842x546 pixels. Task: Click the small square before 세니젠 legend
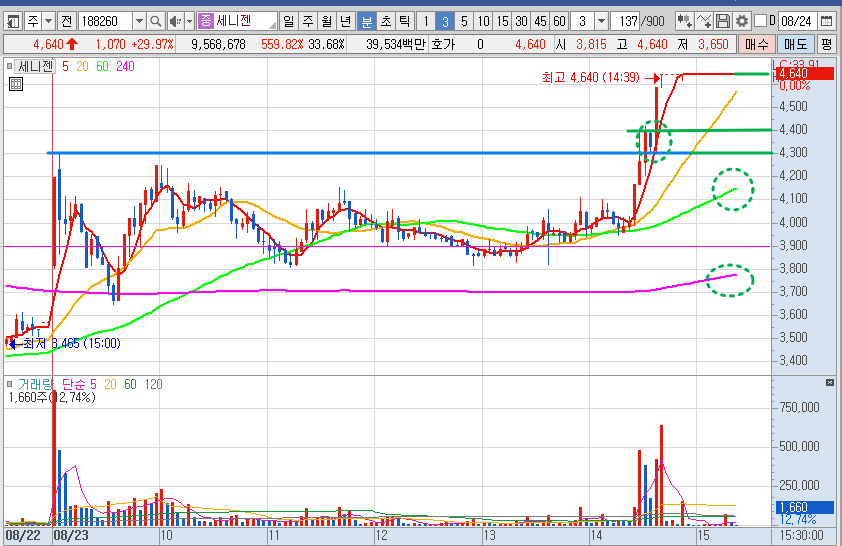pyautogui.click(x=9, y=66)
